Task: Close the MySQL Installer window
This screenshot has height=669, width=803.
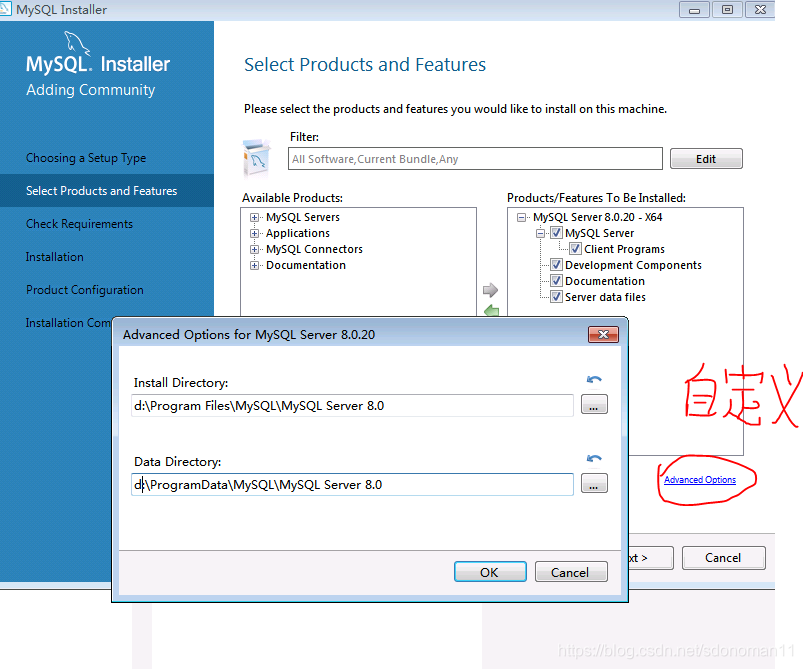Action: 760,10
